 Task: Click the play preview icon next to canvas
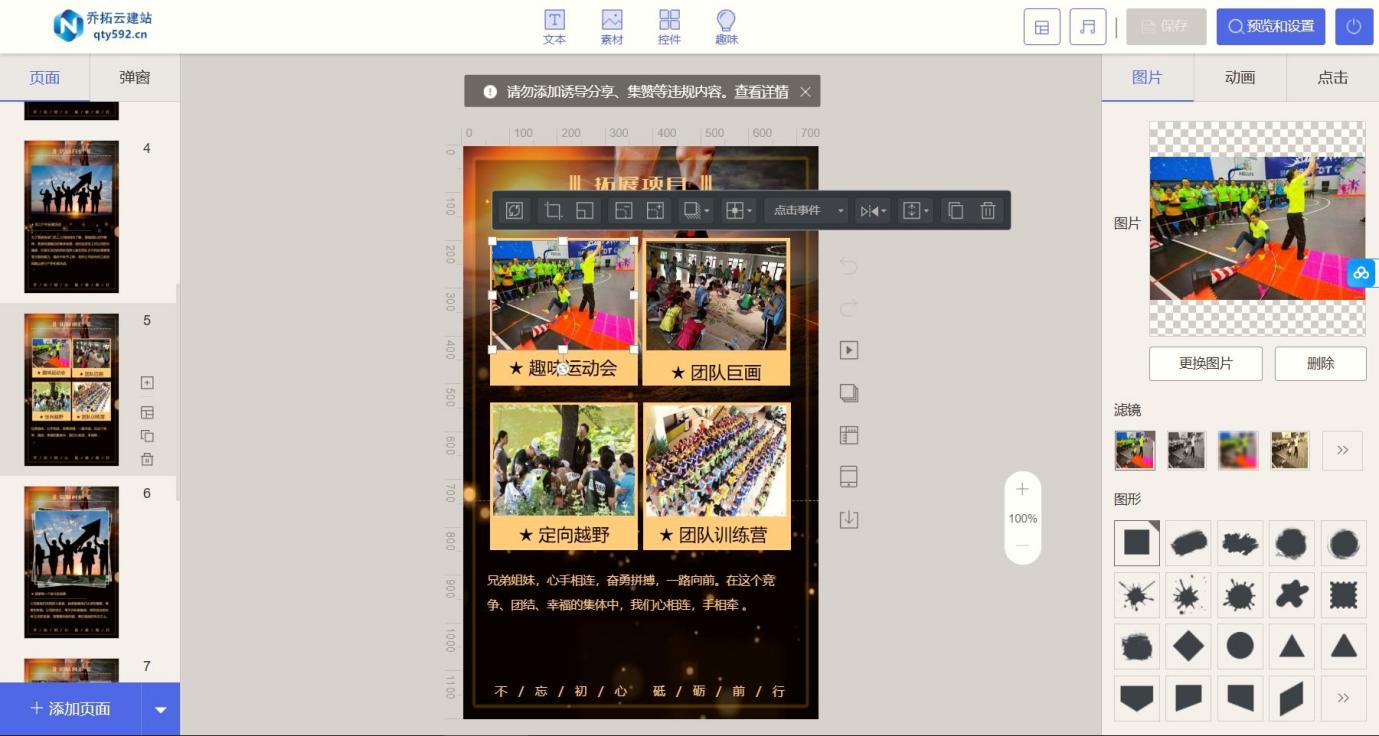848,350
